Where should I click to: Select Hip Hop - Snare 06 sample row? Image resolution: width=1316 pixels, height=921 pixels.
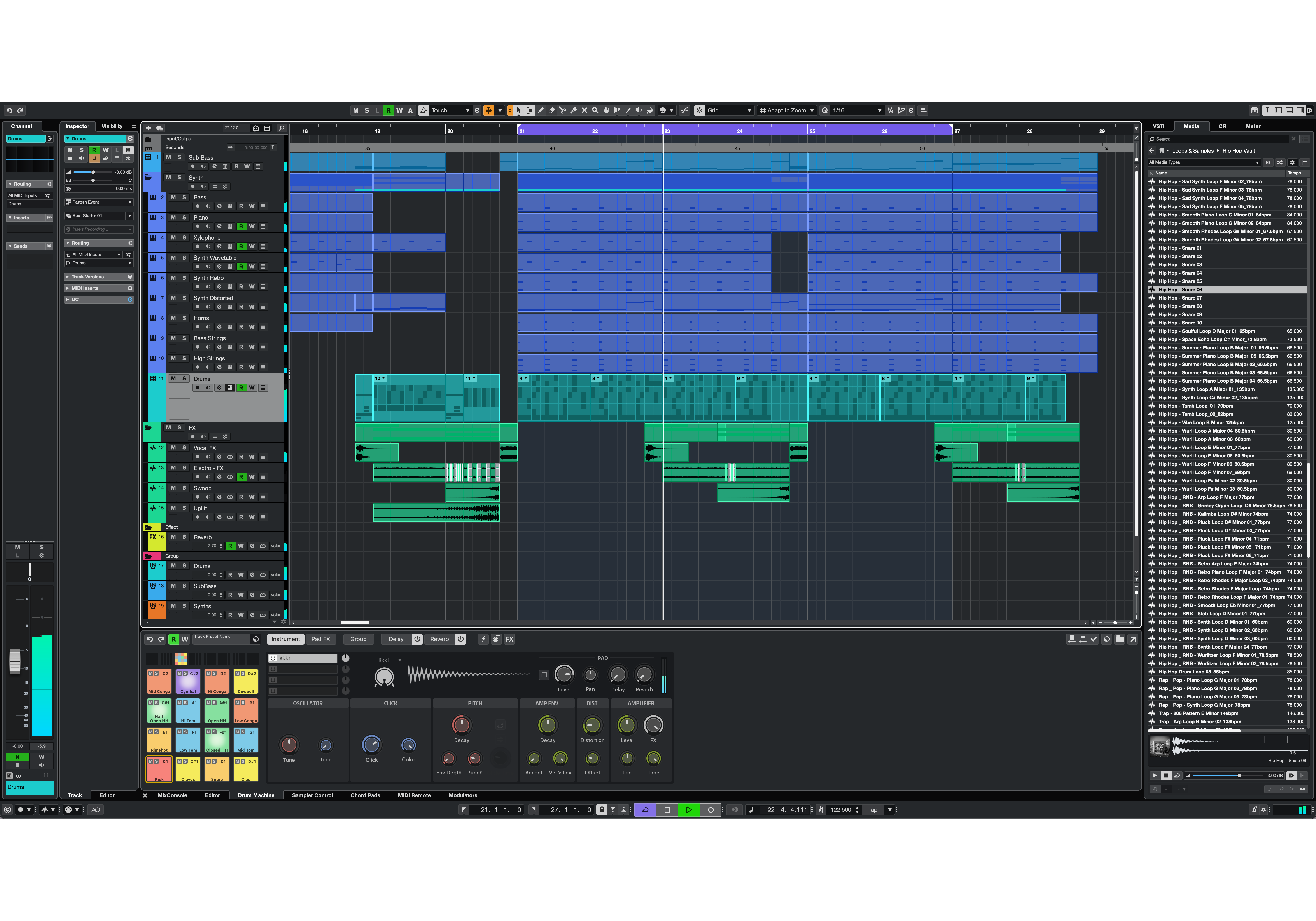(1228, 290)
